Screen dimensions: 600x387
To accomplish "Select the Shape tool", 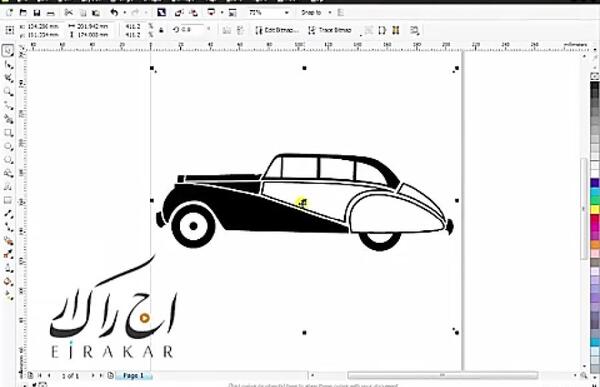I will (8, 65).
